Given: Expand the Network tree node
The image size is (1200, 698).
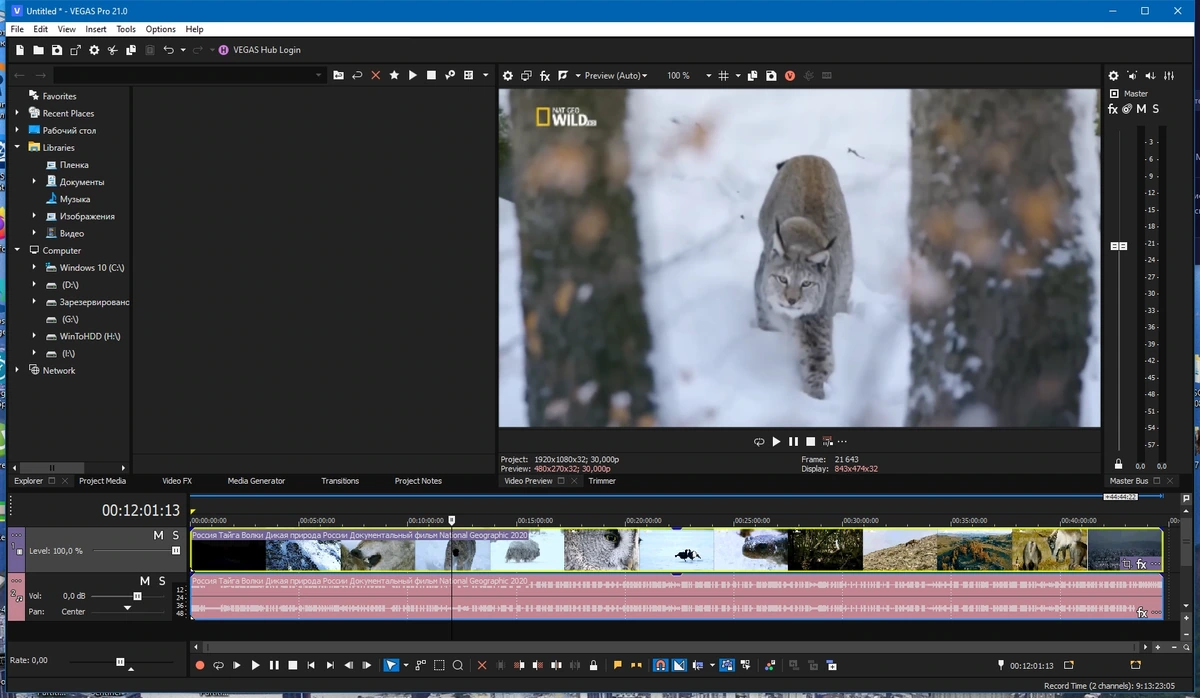Looking at the screenshot, I should (17, 370).
